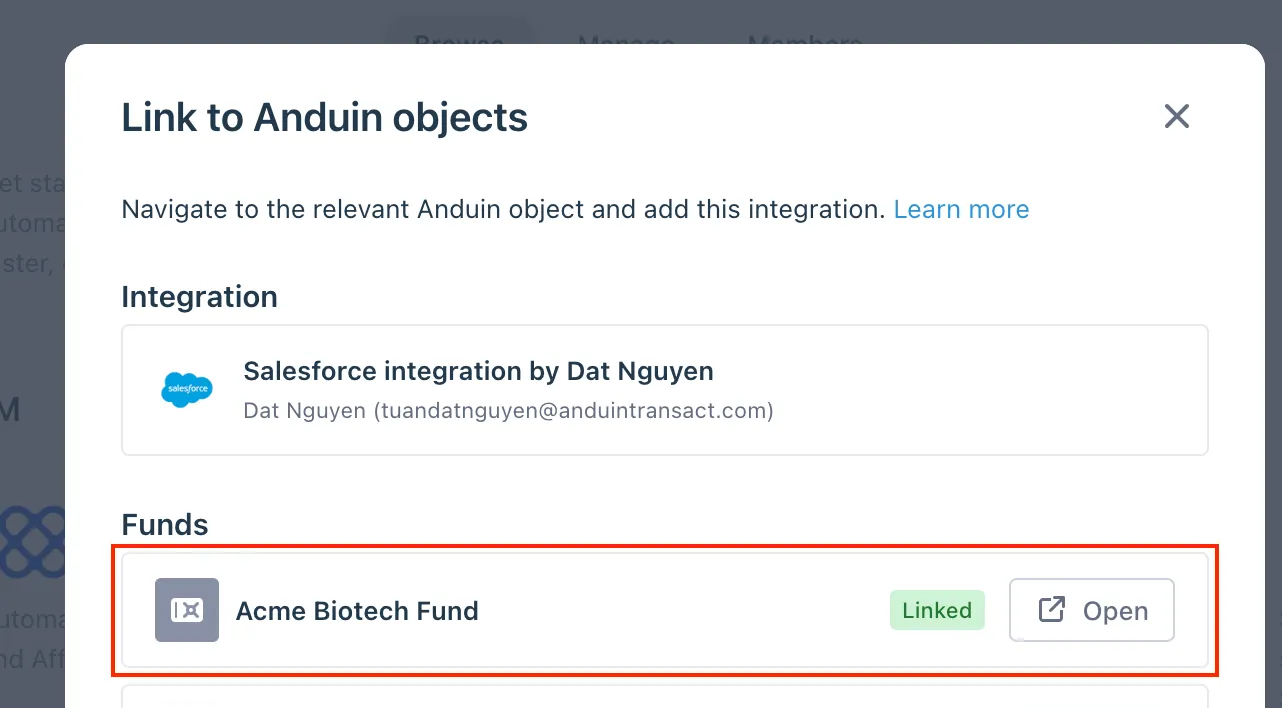Click the external-link icon in Open button
1282x708 pixels.
pos(1052,610)
